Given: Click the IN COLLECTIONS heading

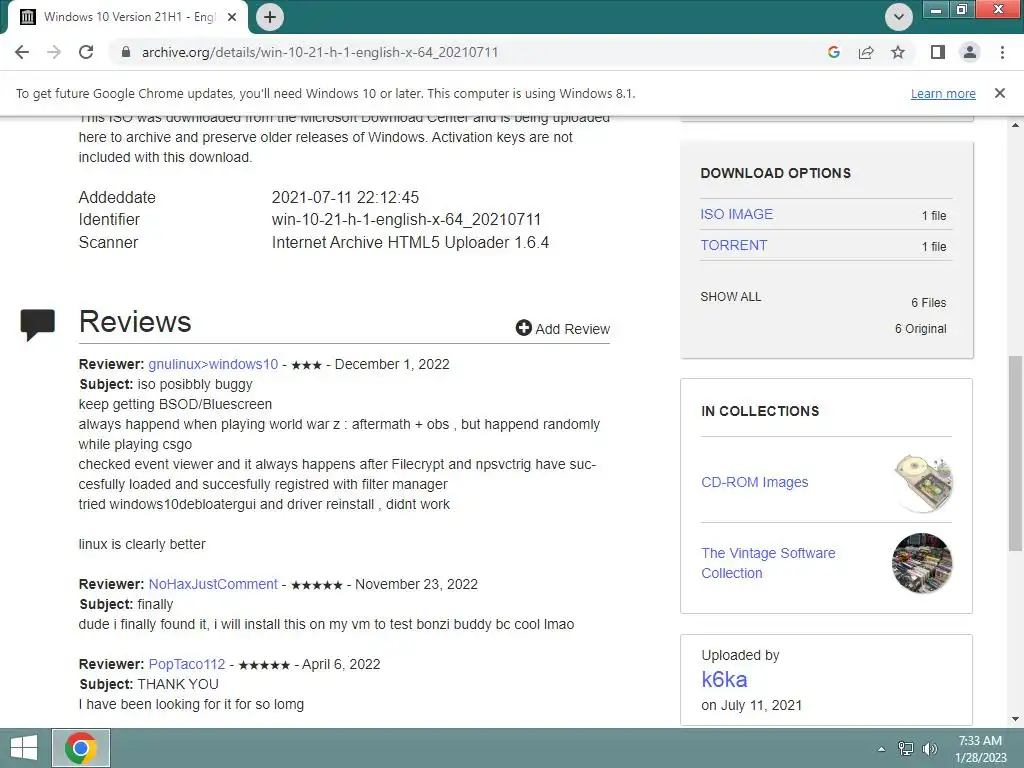Looking at the screenshot, I should [760, 411].
